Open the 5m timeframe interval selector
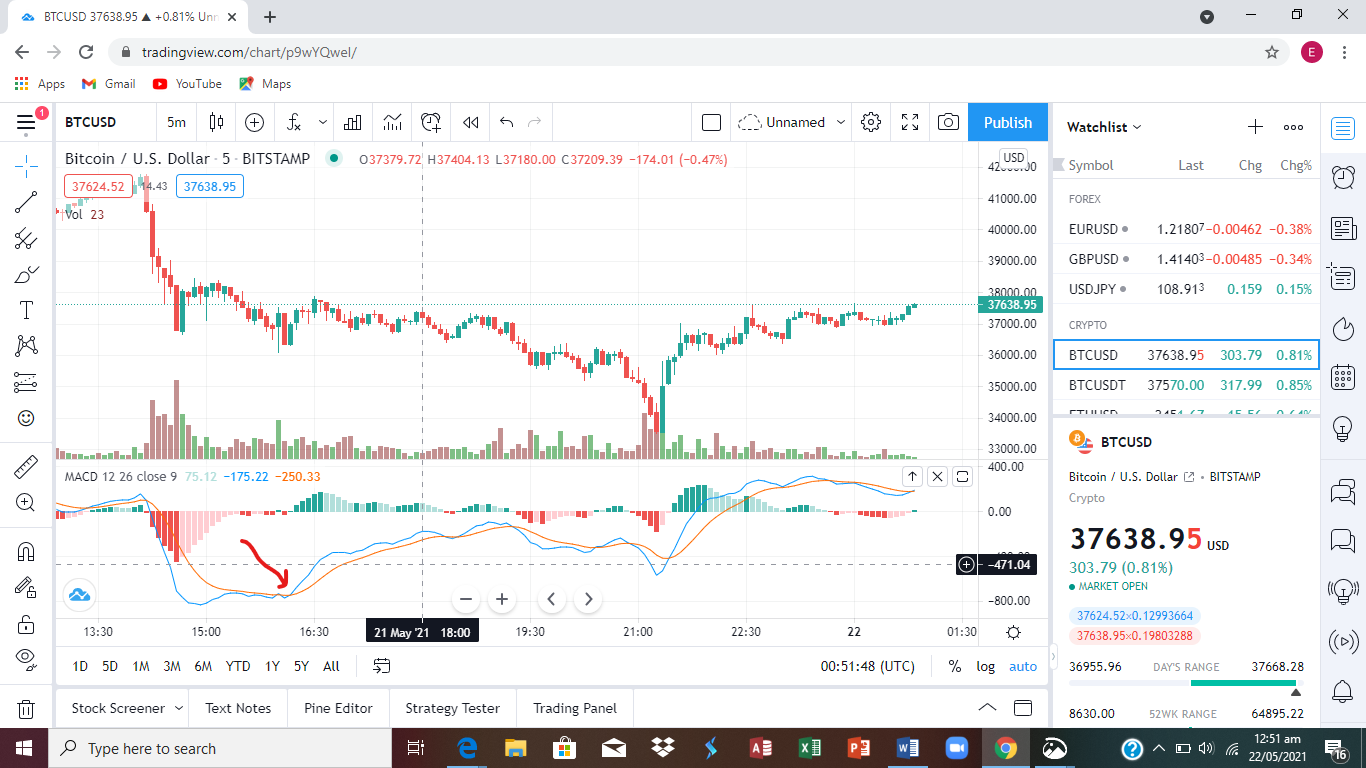 (x=176, y=122)
